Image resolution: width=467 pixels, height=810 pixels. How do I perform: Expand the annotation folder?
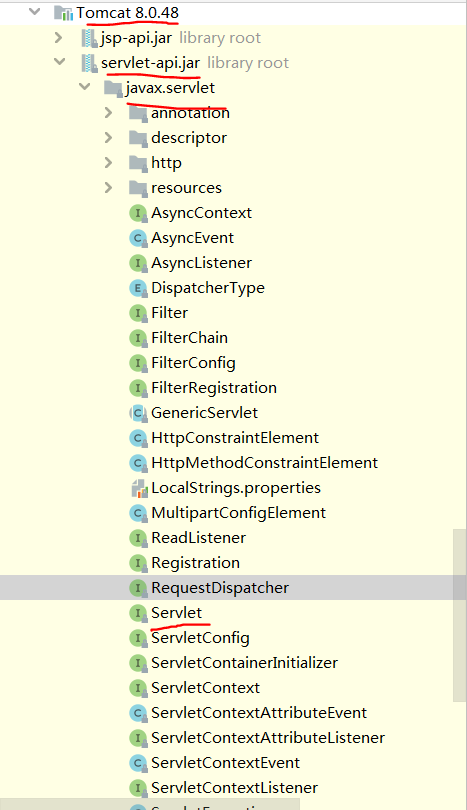point(108,113)
